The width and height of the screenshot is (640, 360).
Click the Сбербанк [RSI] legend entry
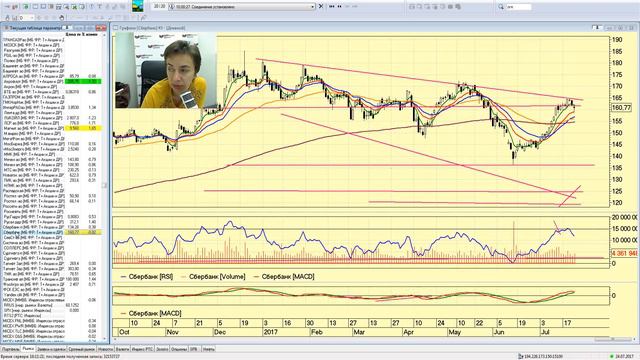tap(147, 277)
